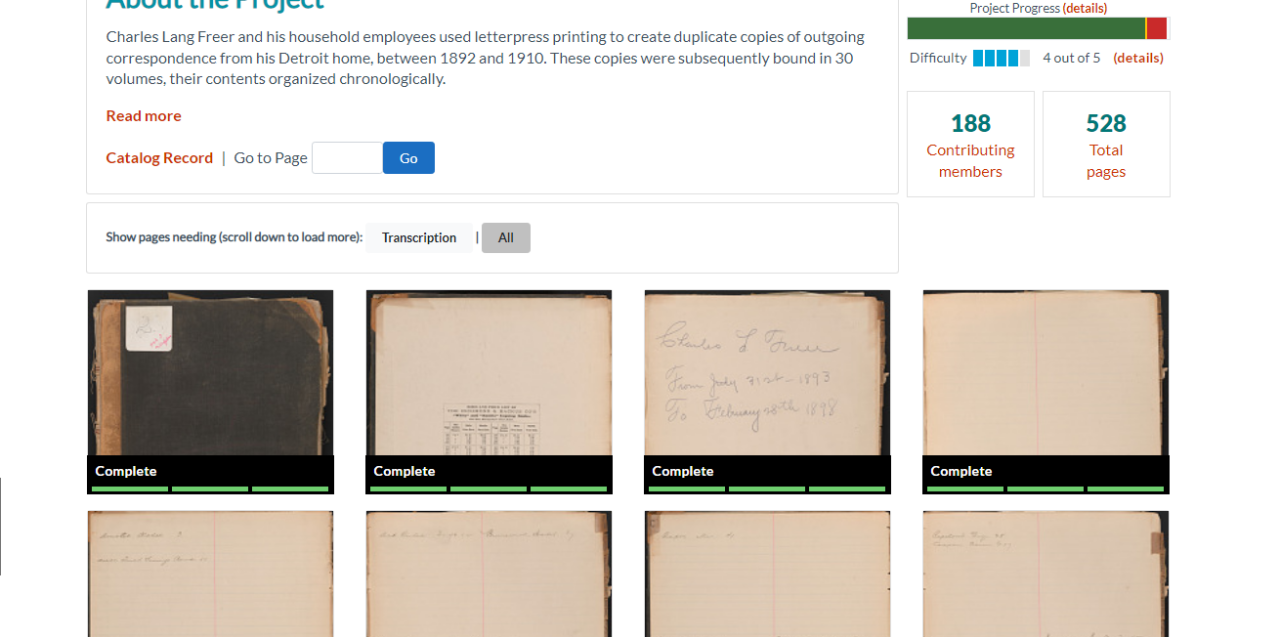Open first thumbnail in second row
The image size is (1280, 637).
pyautogui.click(x=210, y=574)
